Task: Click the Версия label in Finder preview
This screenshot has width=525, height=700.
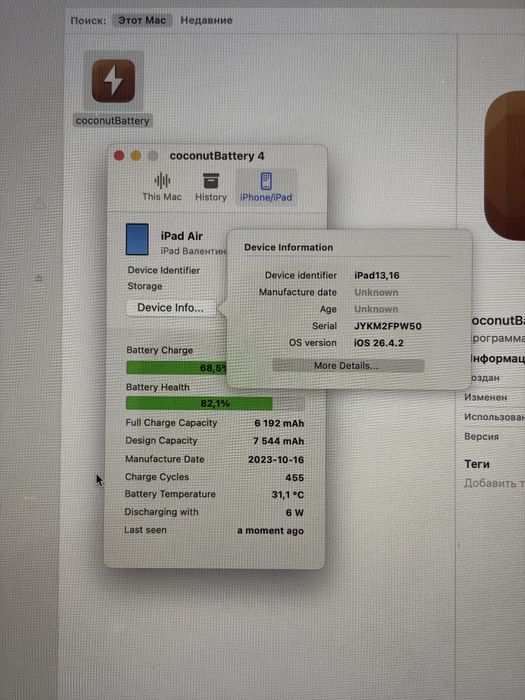Action: pos(481,437)
